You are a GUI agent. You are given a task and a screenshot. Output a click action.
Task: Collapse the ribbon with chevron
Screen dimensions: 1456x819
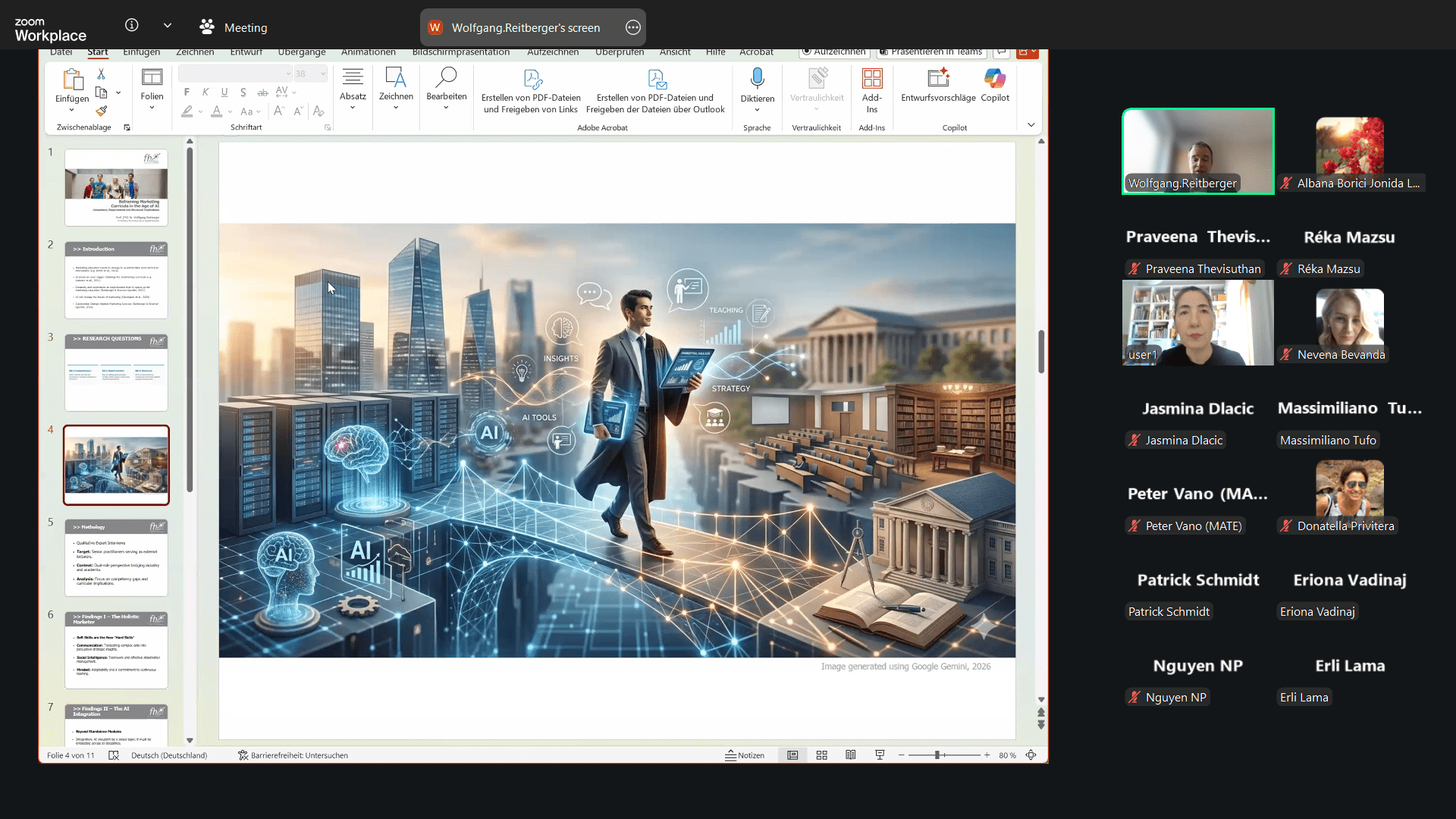1031,125
